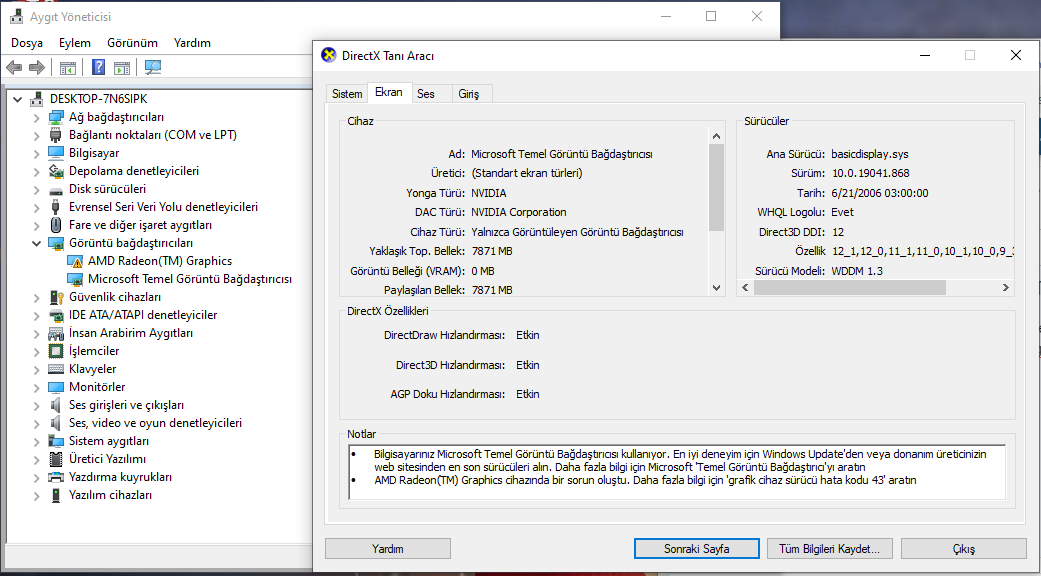Image resolution: width=1041 pixels, height=576 pixels.
Task: Click the Sürücüler horizontal scrollbar left arrow
Action: point(745,287)
